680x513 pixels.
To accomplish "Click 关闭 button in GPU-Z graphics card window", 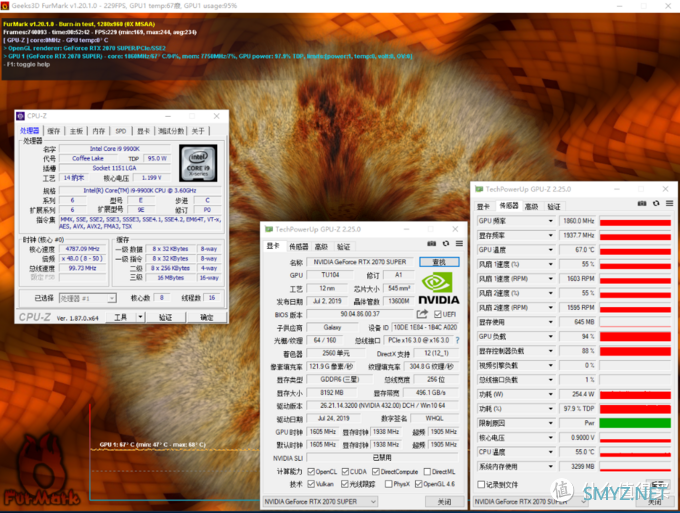I will pyautogui.click(x=444, y=502).
